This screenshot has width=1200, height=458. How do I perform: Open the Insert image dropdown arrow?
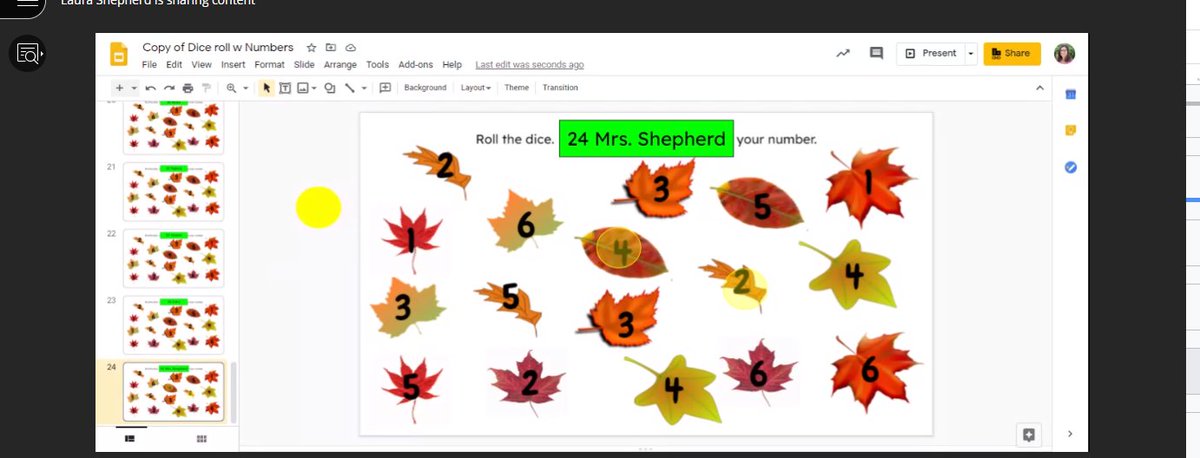pyautogui.click(x=314, y=88)
